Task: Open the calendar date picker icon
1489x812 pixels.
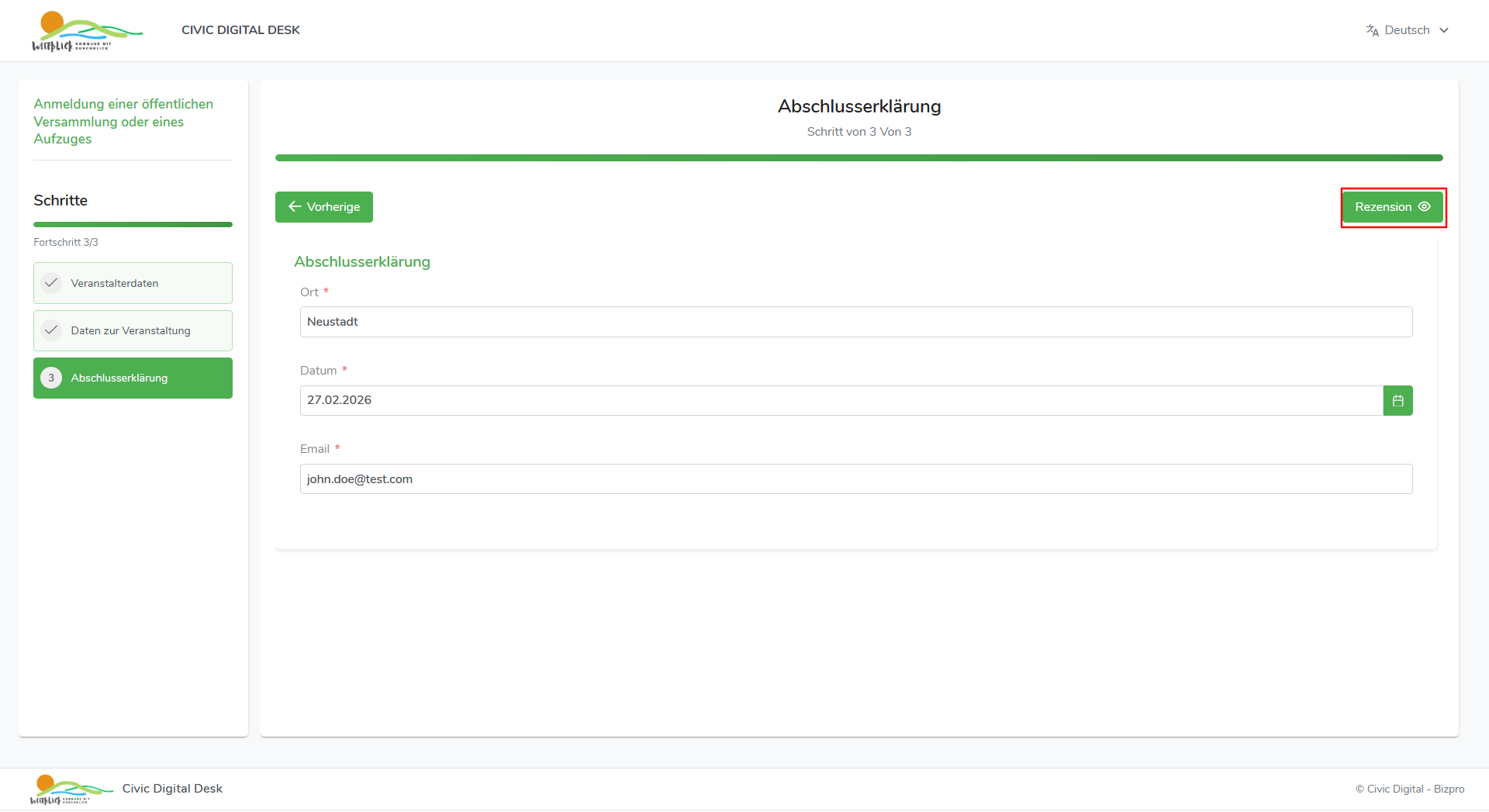Action: click(1397, 401)
